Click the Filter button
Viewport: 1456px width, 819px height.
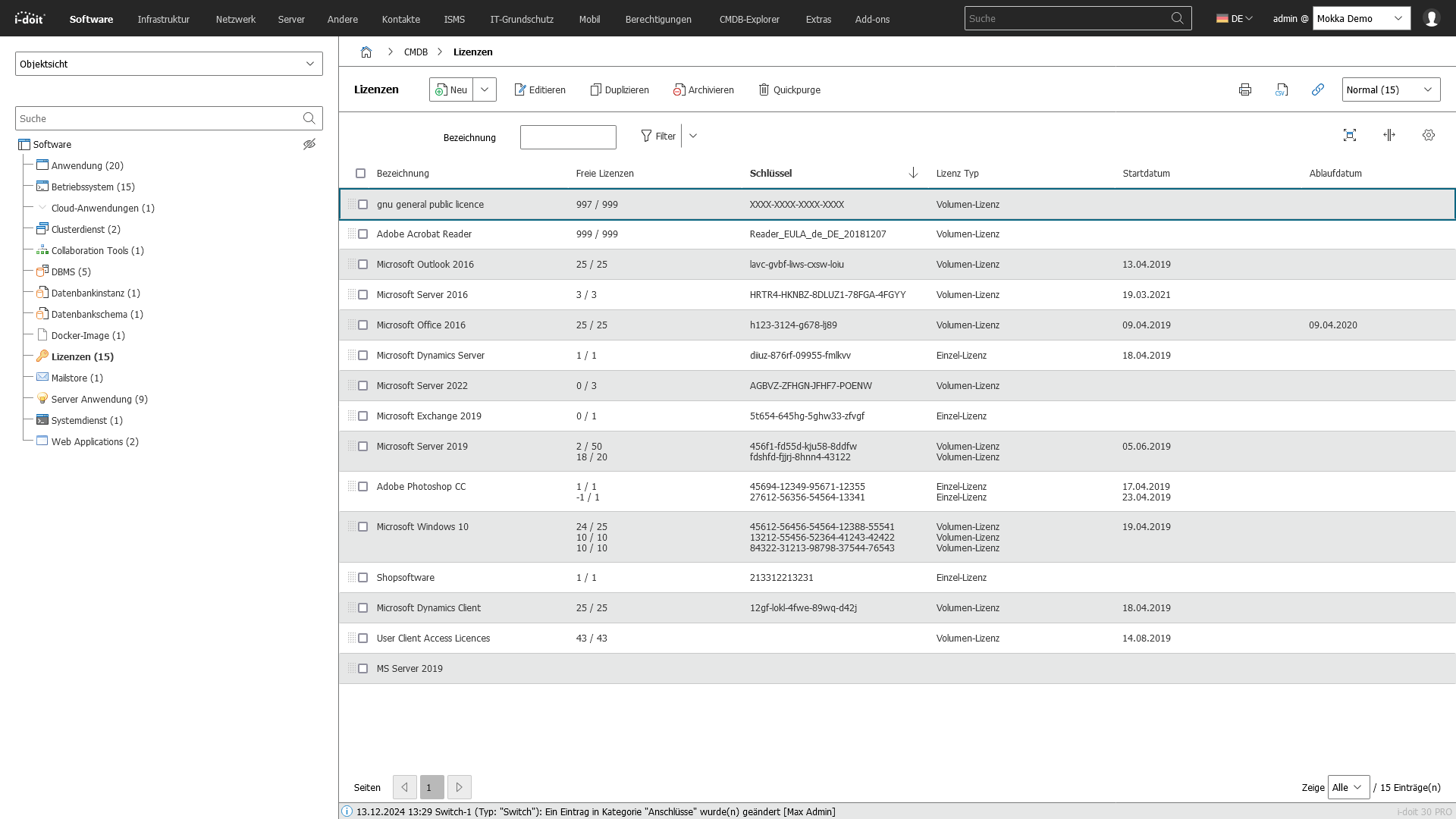(658, 136)
